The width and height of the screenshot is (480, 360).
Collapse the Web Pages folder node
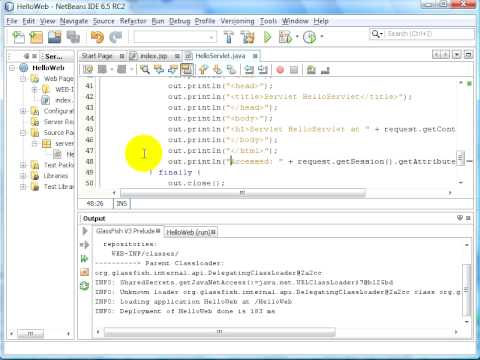[x=23, y=79]
